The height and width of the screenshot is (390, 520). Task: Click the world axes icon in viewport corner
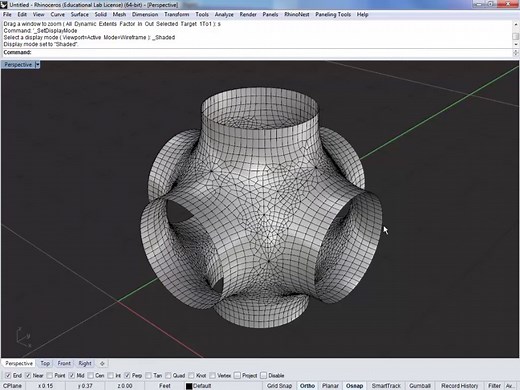pos(23,337)
